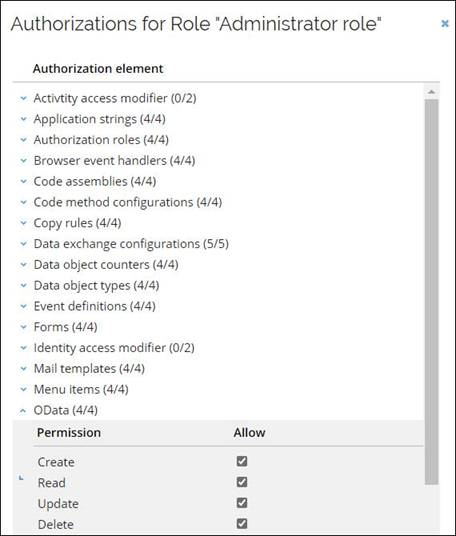This screenshot has width=456, height=536.
Task: Expand the Authorization roles chevron icon
Action: [23, 140]
